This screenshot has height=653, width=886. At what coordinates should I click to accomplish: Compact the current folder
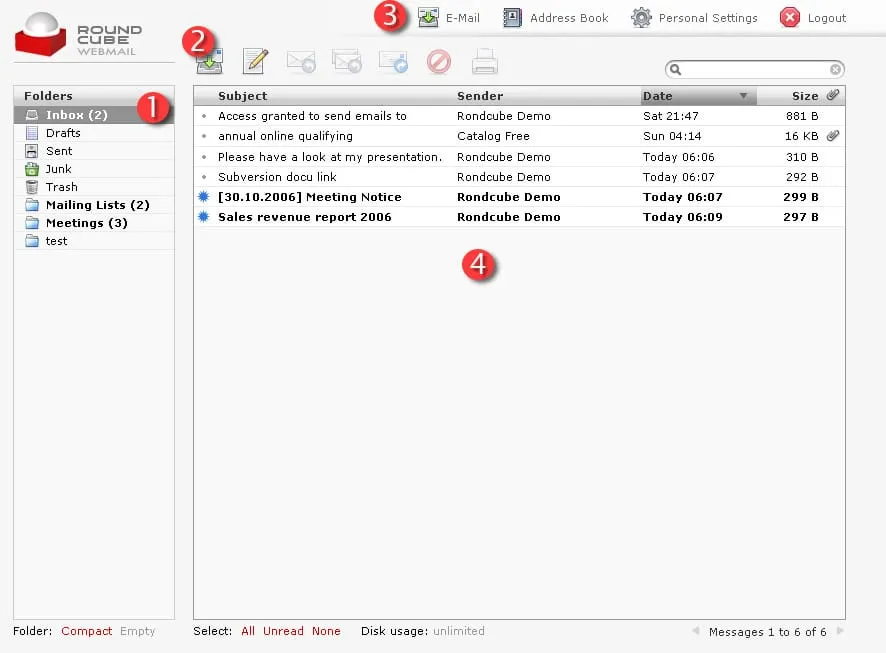coord(86,631)
